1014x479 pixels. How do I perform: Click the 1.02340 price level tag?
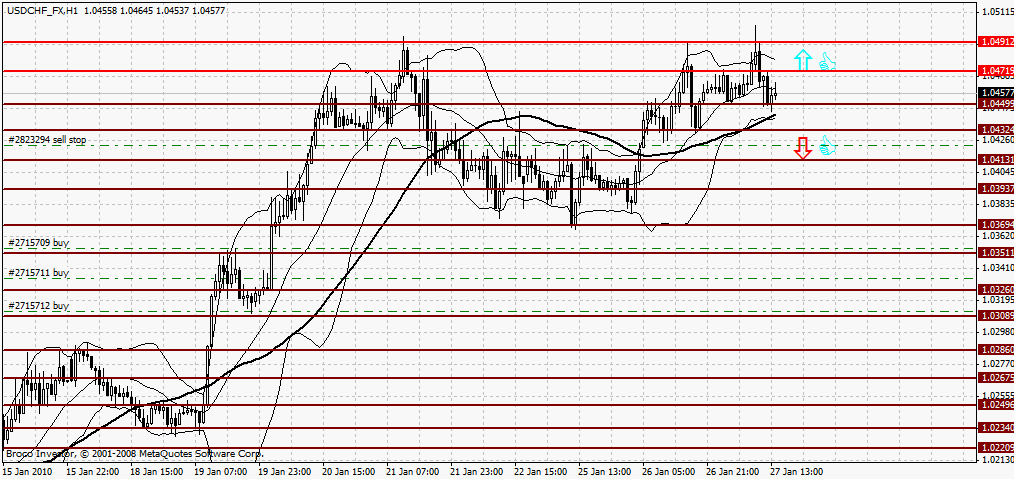click(x=997, y=427)
